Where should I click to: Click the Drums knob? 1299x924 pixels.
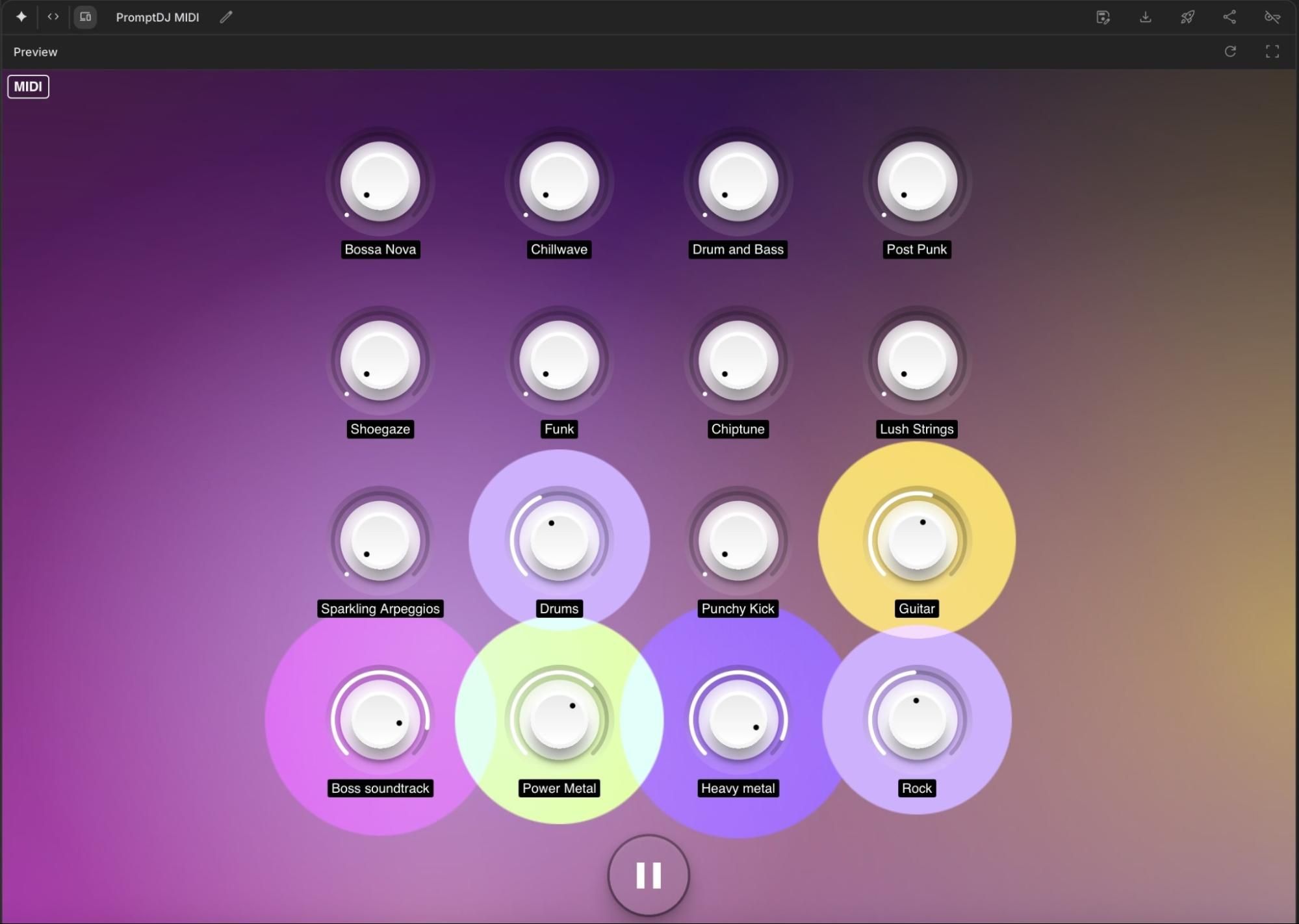tap(559, 541)
